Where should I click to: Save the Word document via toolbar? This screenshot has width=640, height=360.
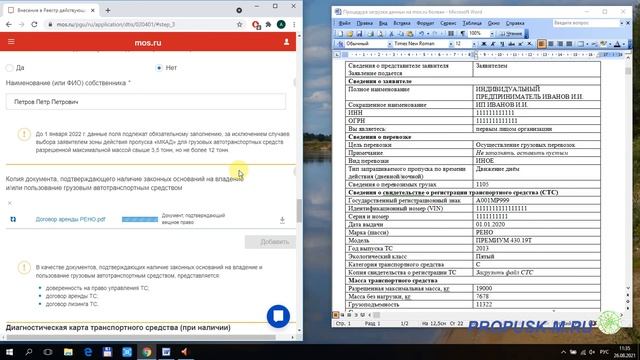coord(359,33)
